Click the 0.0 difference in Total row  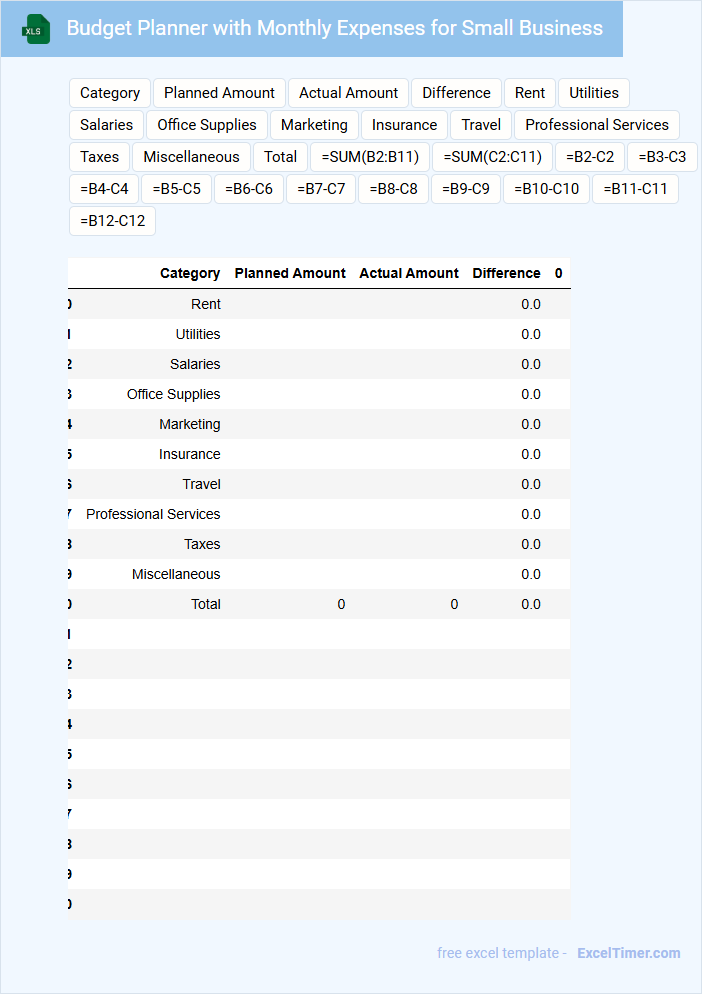point(531,604)
